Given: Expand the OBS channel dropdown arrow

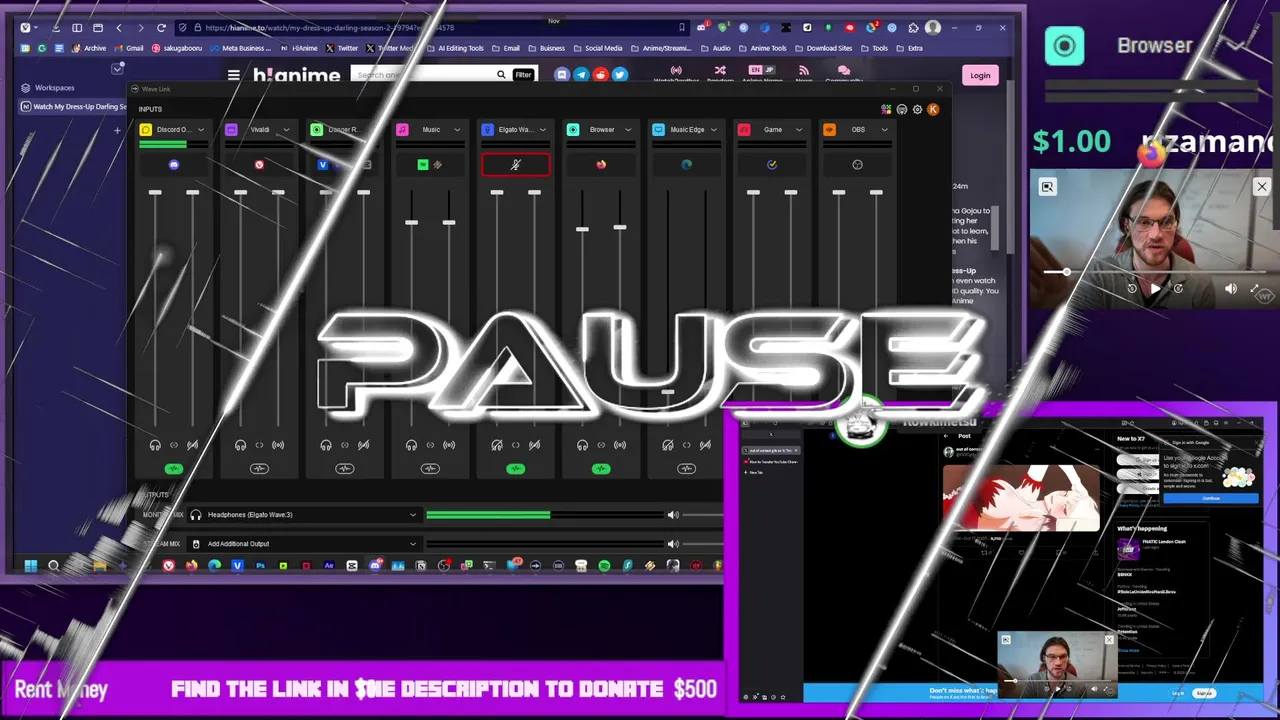Looking at the screenshot, I should tap(885, 129).
